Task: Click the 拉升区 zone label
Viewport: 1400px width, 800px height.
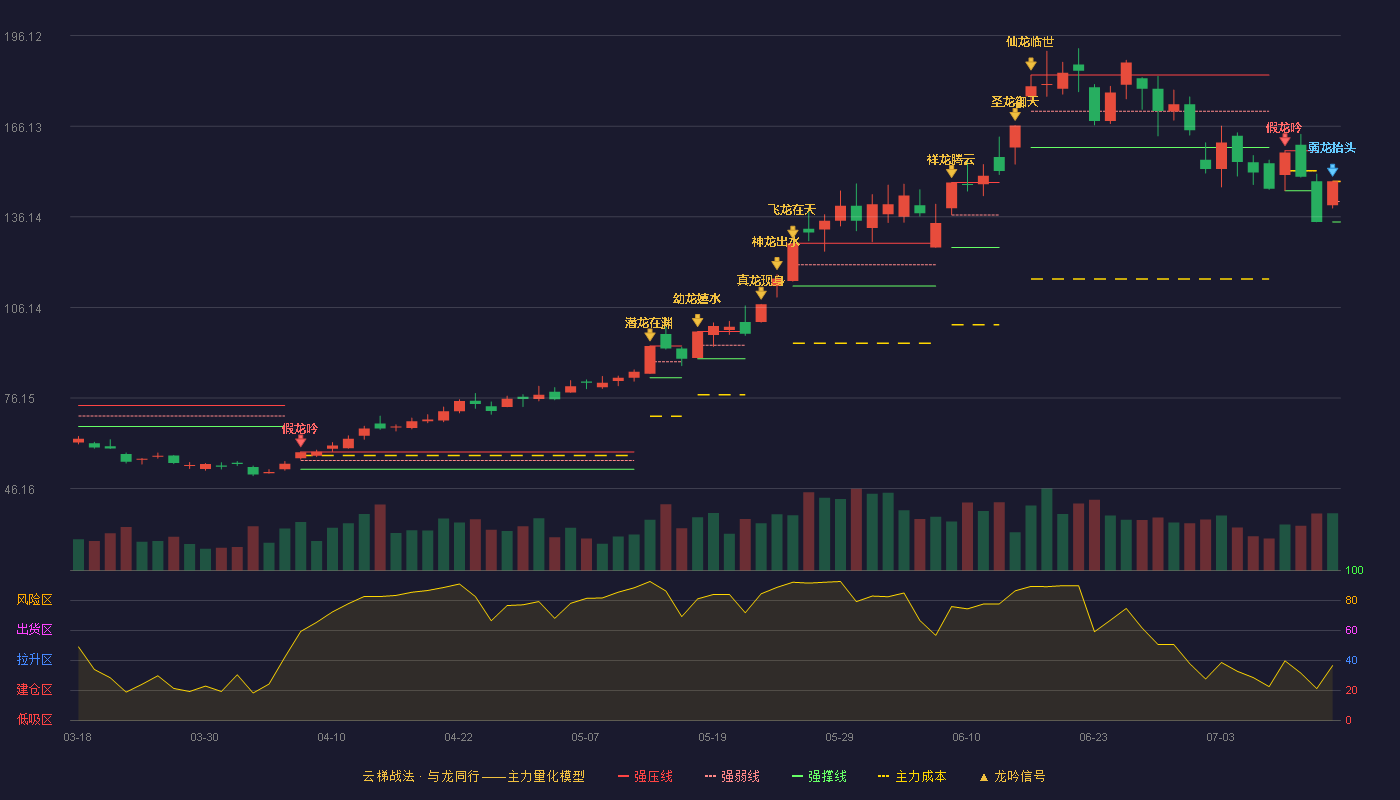Action: point(34,660)
